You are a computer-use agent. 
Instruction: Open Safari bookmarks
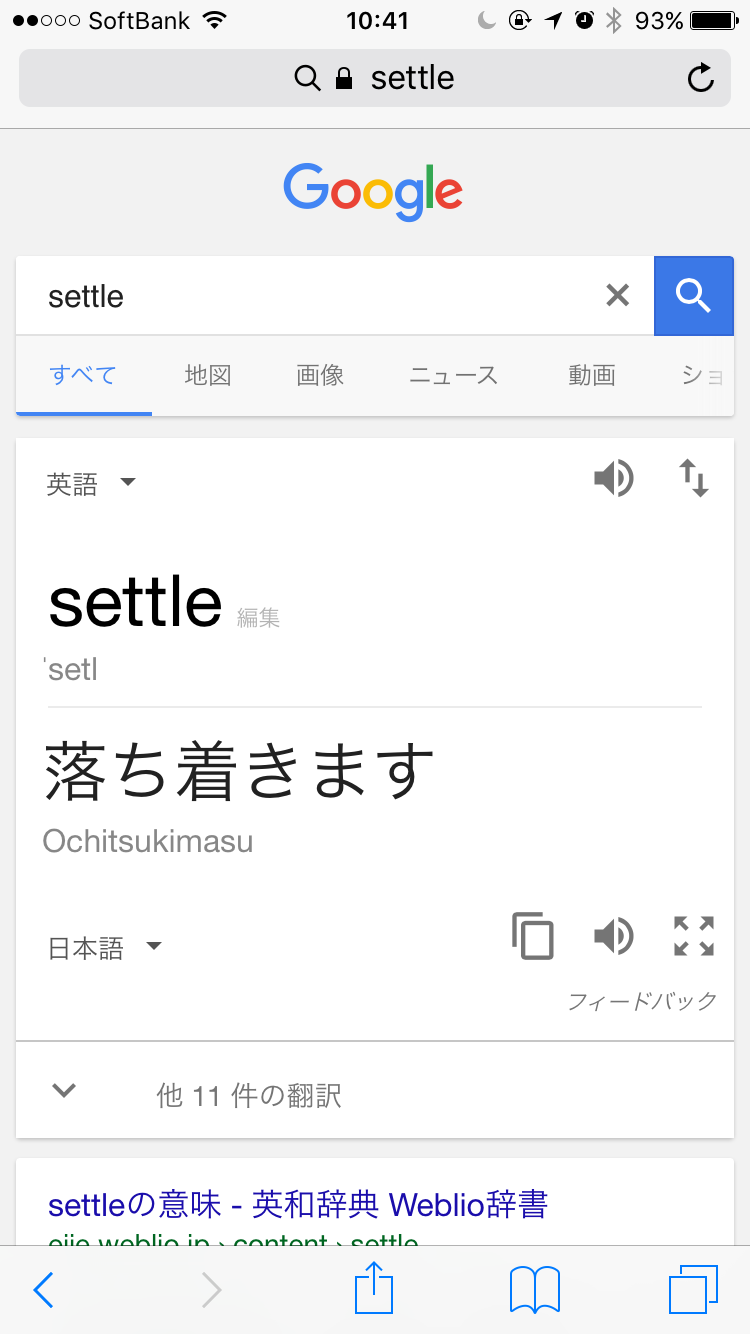pyautogui.click(x=535, y=1289)
